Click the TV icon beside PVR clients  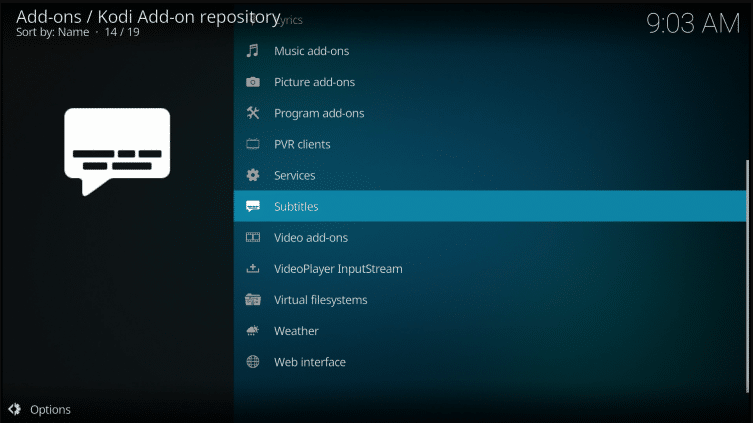(x=253, y=144)
